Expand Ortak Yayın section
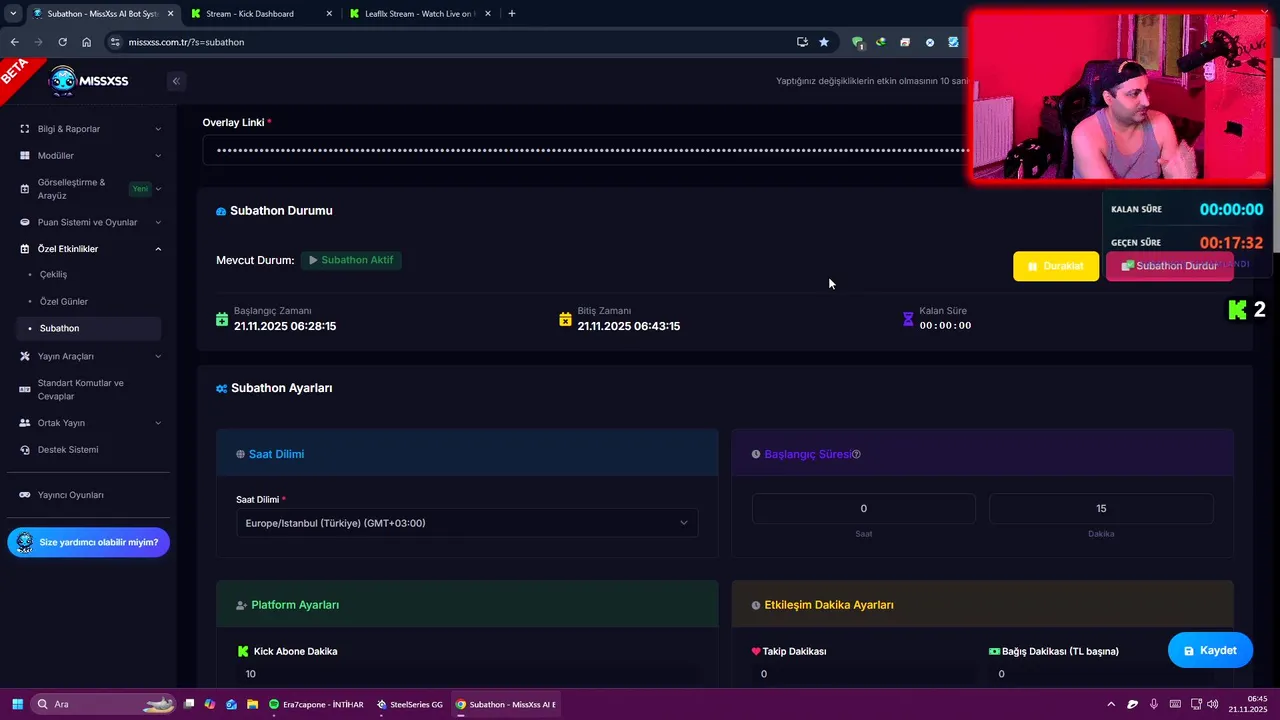Viewport: 1280px width, 720px height. point(89,423)
